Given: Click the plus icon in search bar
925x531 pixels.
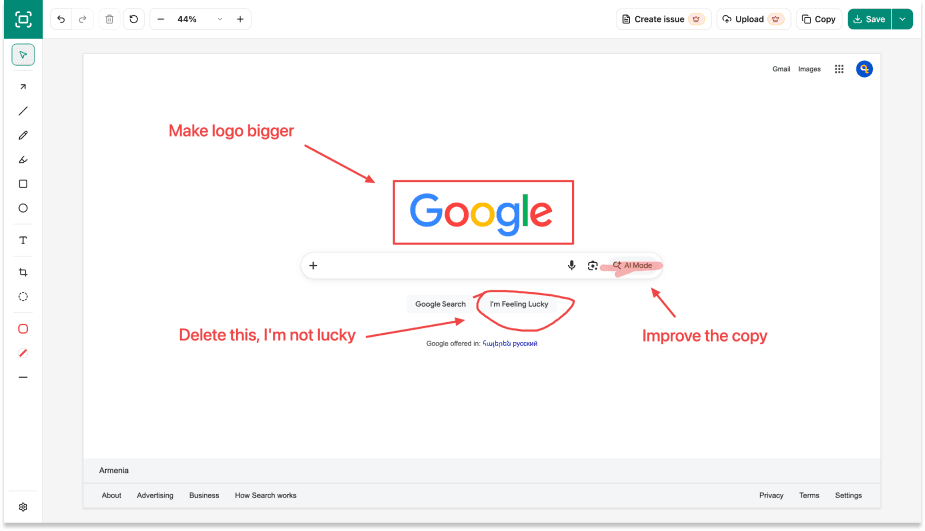Looking at the screenshot, I should [313, 266].
